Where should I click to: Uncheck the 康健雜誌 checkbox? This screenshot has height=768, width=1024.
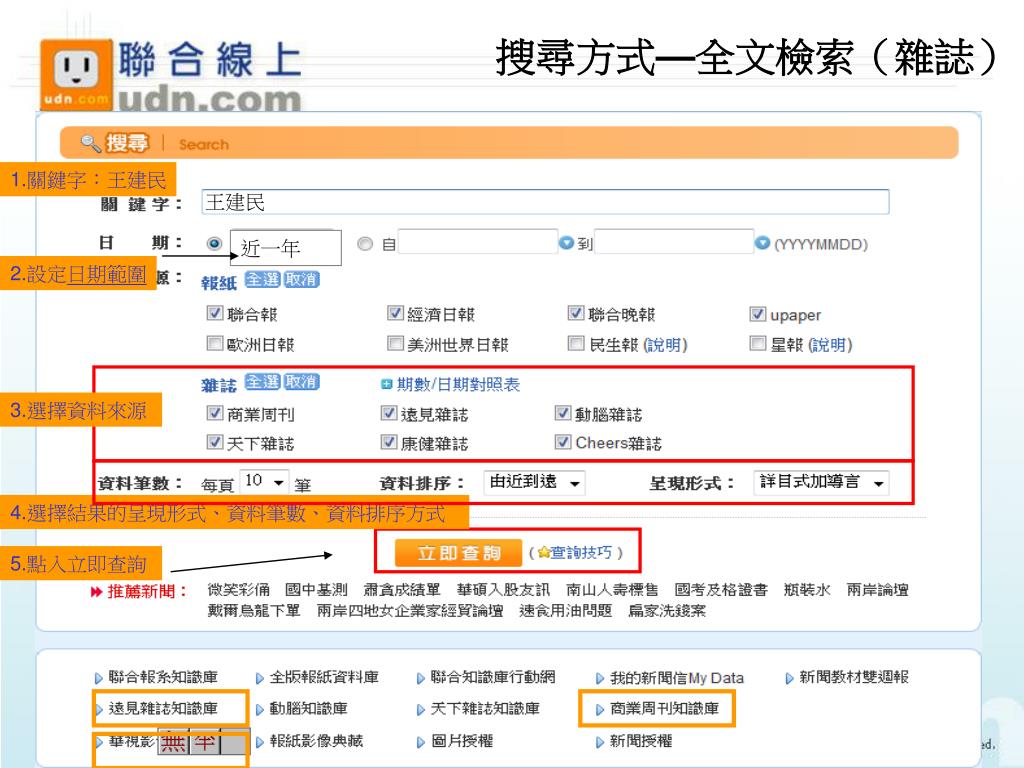point(389,442)
